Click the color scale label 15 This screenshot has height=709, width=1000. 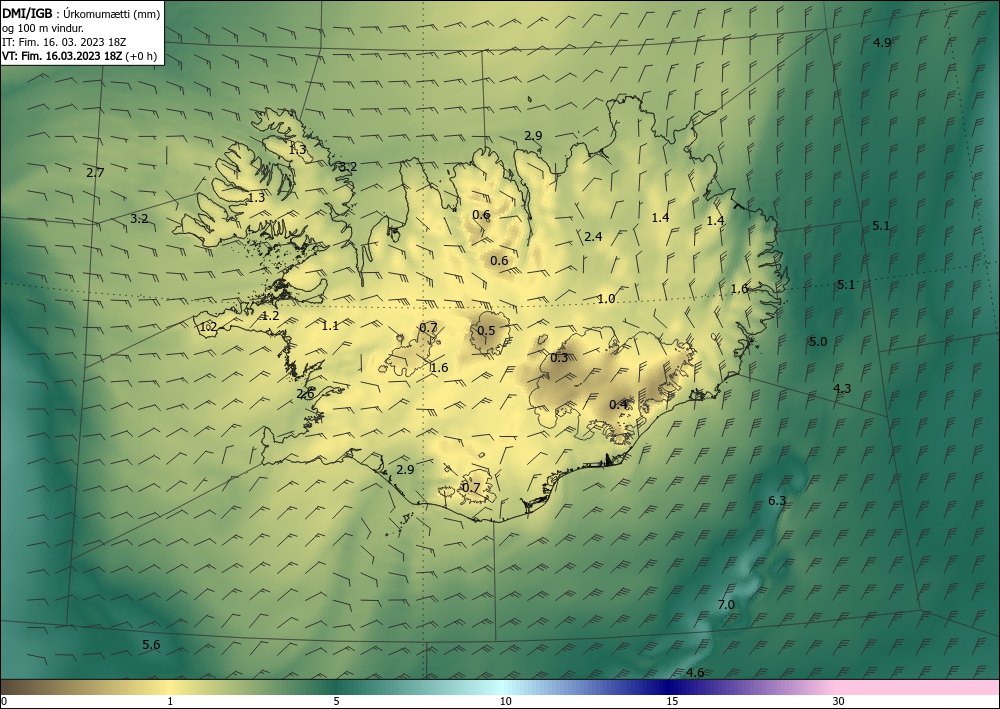672,701
